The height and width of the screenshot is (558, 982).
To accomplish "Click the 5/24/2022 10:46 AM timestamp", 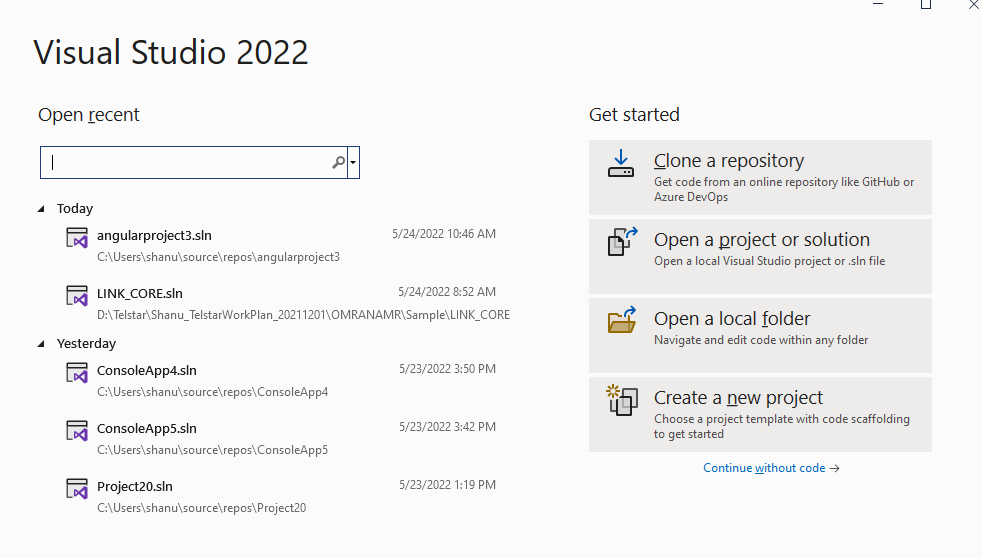I will 444,234.
